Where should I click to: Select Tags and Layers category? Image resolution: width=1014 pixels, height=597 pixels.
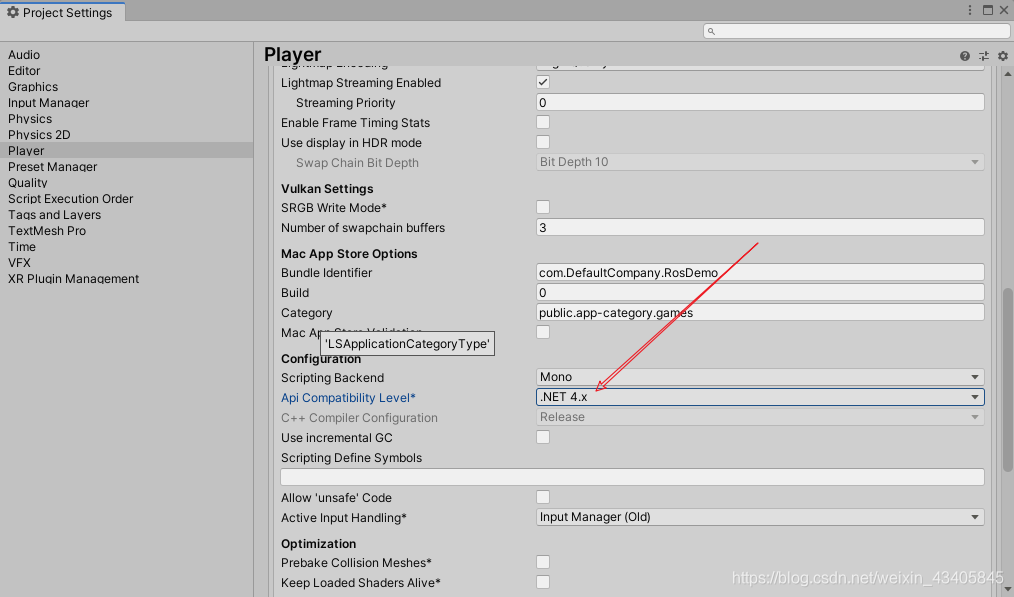pyautogui.click(x=54, y=215)
